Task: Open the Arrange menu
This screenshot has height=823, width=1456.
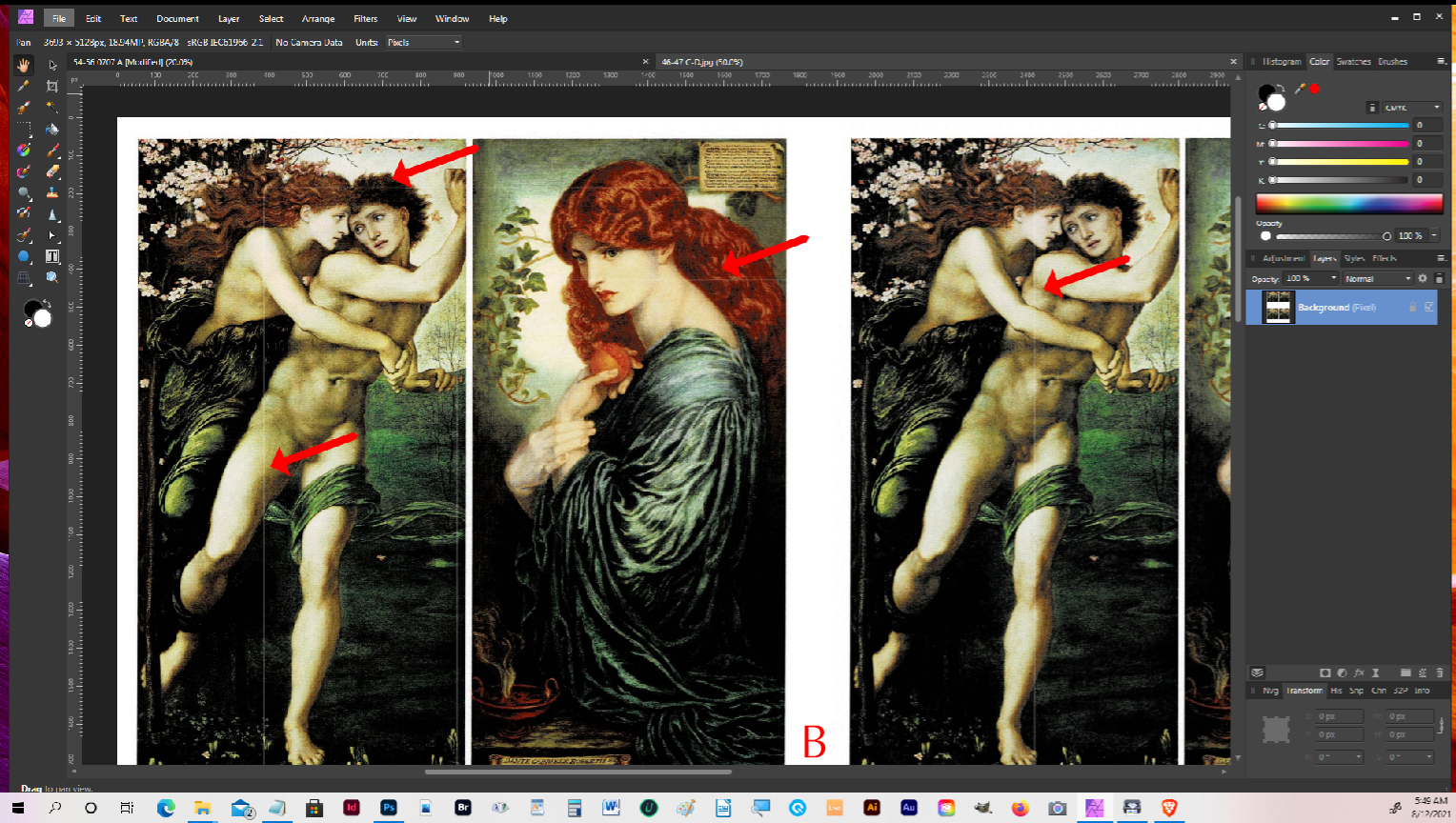Action: (x=318, y=18)
